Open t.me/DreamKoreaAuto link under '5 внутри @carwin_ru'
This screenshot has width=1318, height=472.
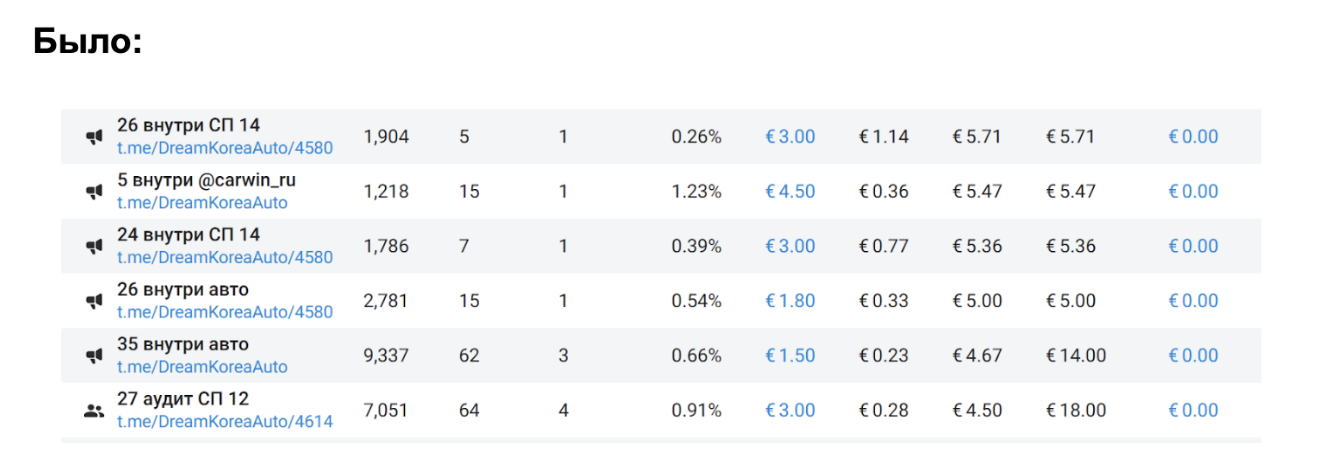pyautogui.click(x=202, y=203)
